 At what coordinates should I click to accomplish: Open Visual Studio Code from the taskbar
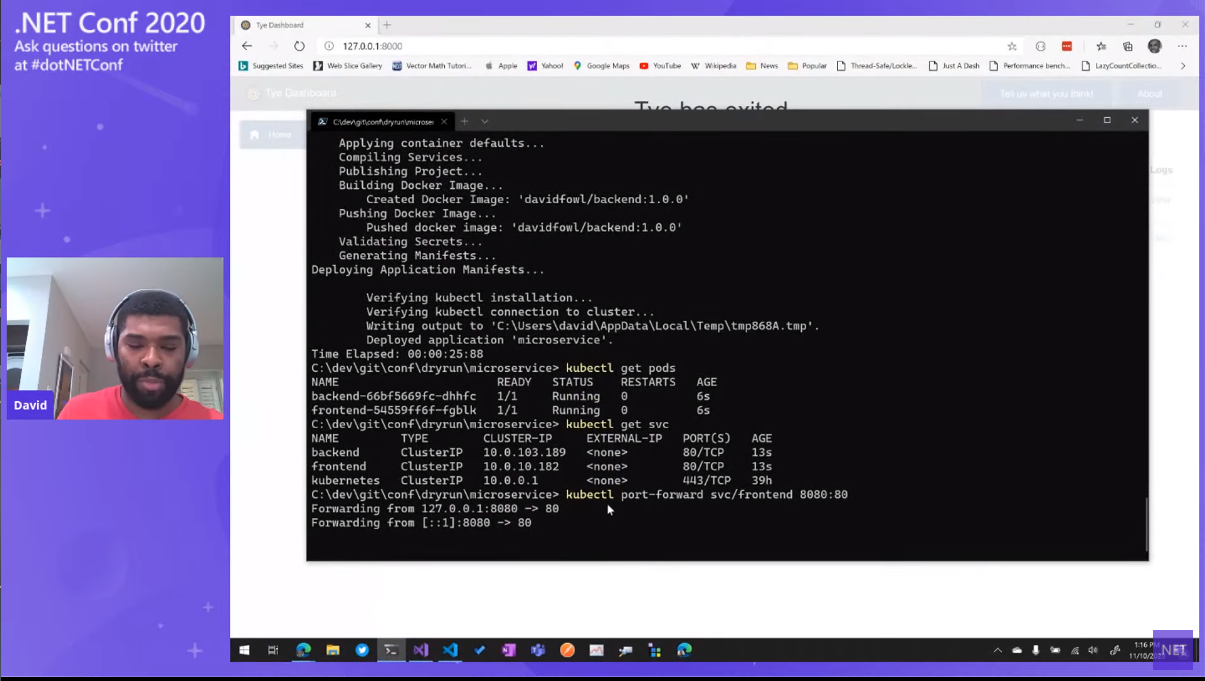[450, 650]
